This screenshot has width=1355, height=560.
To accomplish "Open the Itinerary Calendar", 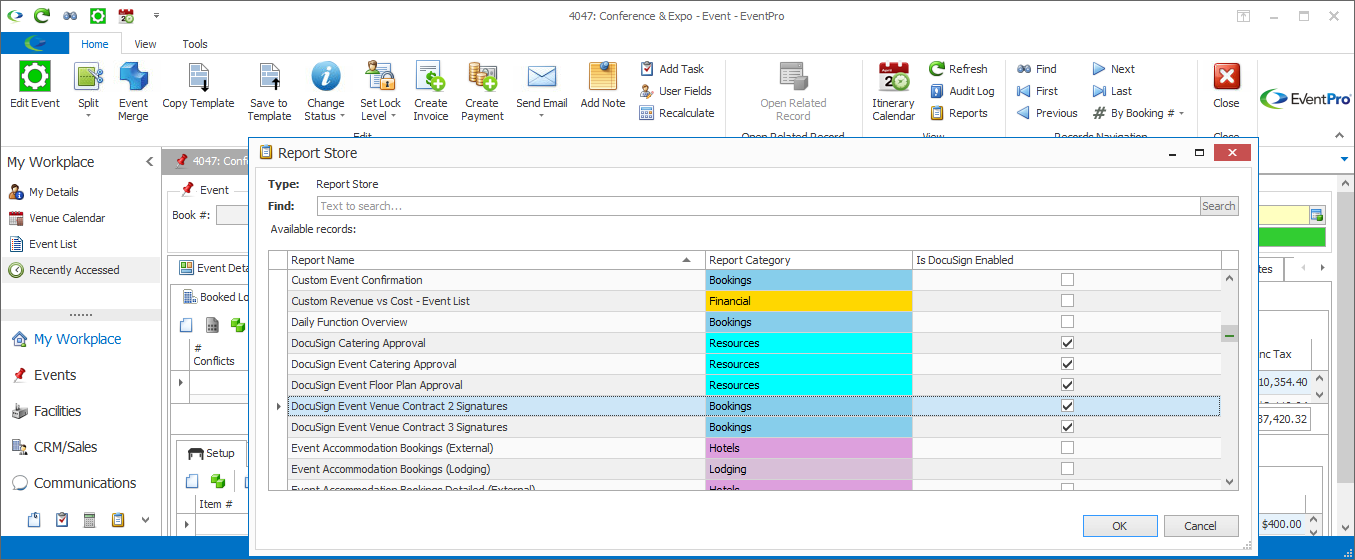I will [893, 90].
